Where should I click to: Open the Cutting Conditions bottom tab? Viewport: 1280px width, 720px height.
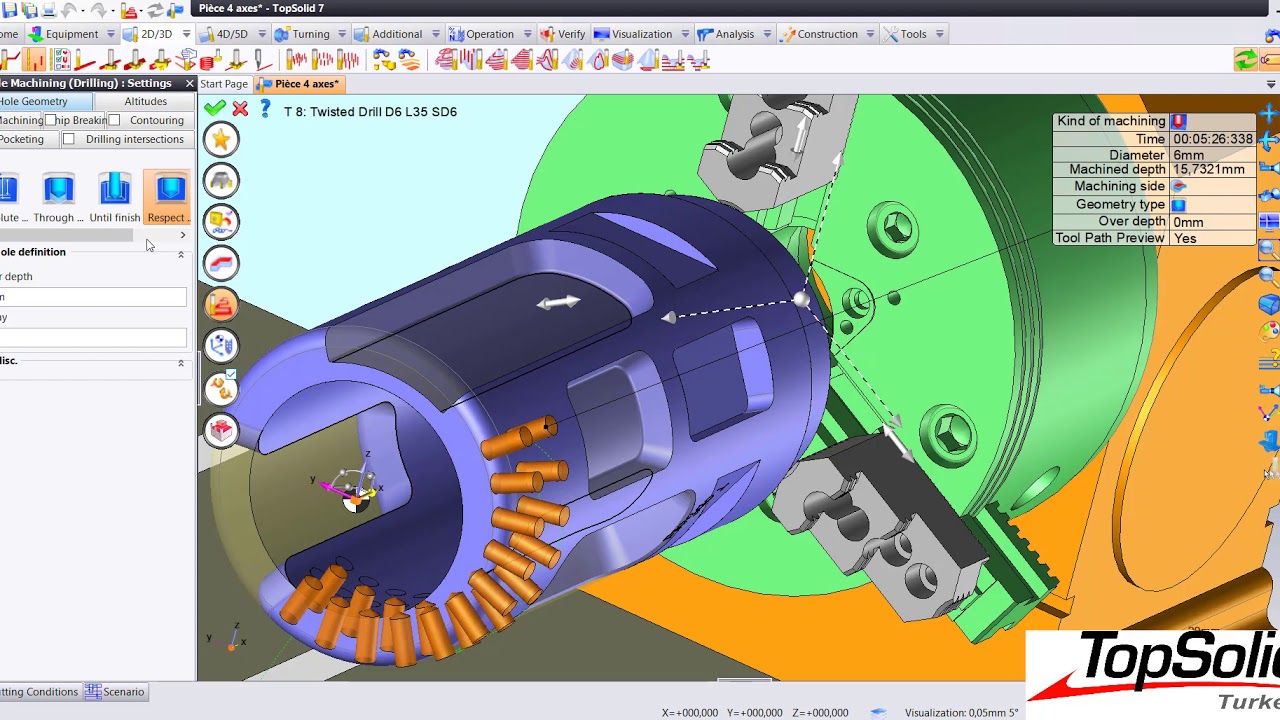tap(39, 692)
